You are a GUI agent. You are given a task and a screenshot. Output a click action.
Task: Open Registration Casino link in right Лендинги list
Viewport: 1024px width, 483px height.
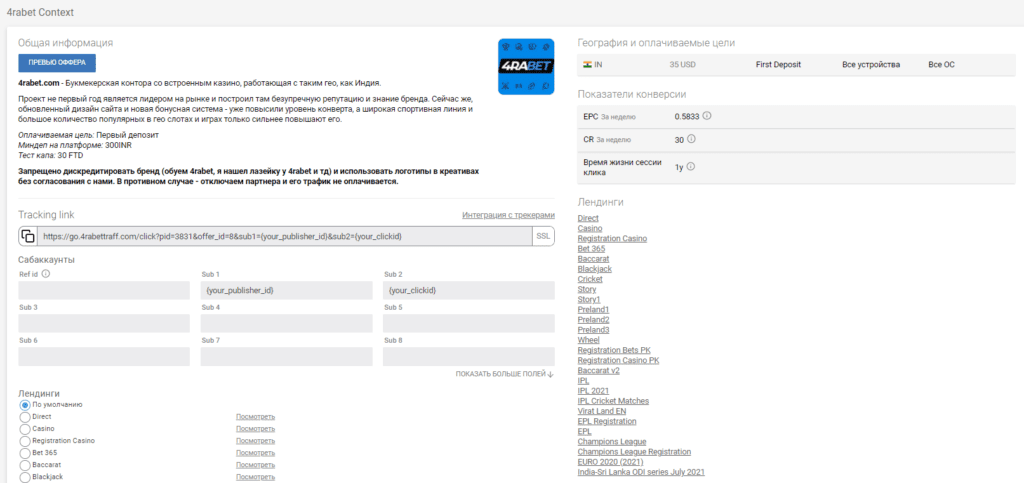[613, 238]
